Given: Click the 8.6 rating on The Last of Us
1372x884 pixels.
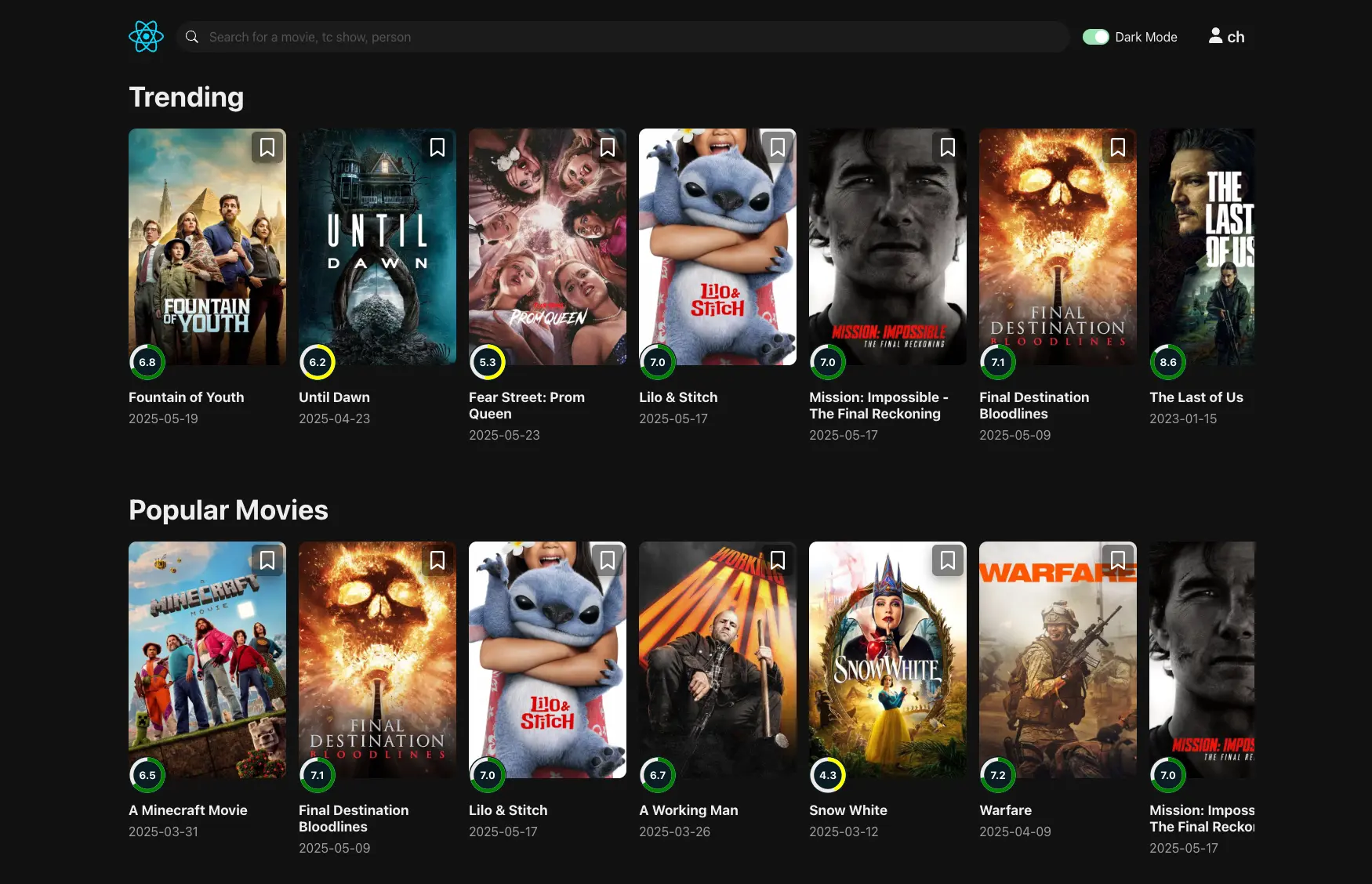Looking at the screenshot, I should (1168, 362).
